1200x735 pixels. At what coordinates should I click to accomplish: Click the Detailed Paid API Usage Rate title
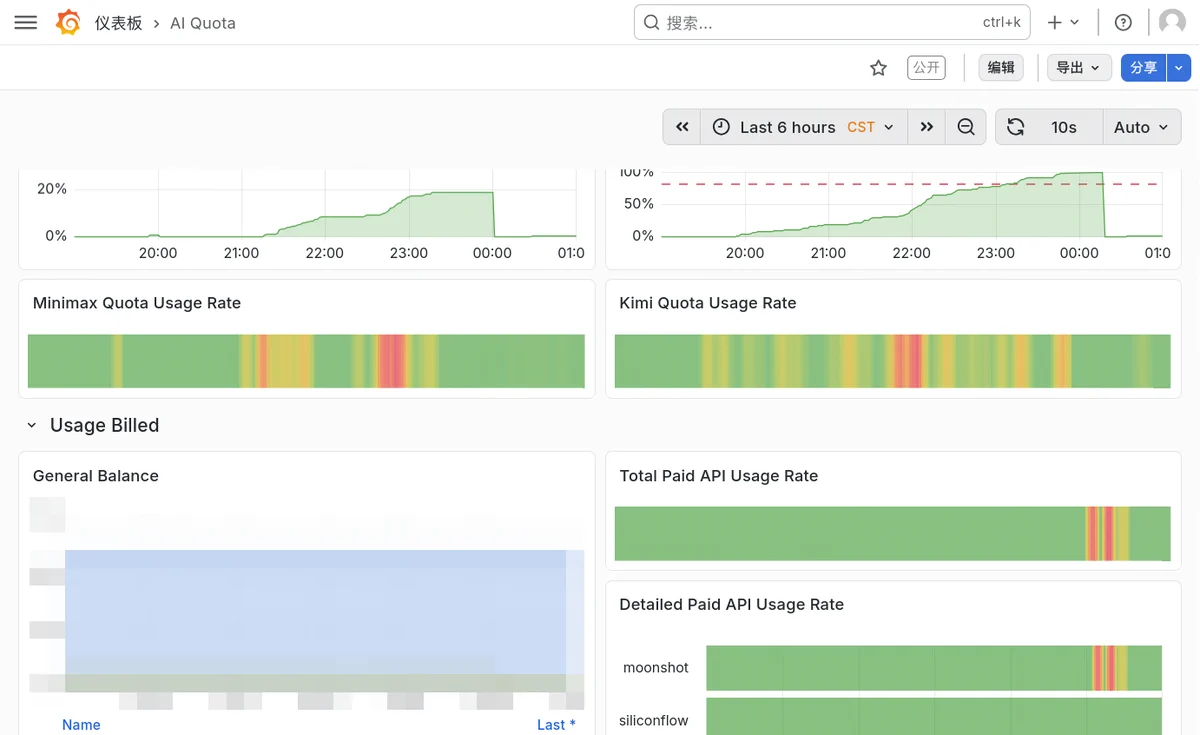[x=731, y=604]
